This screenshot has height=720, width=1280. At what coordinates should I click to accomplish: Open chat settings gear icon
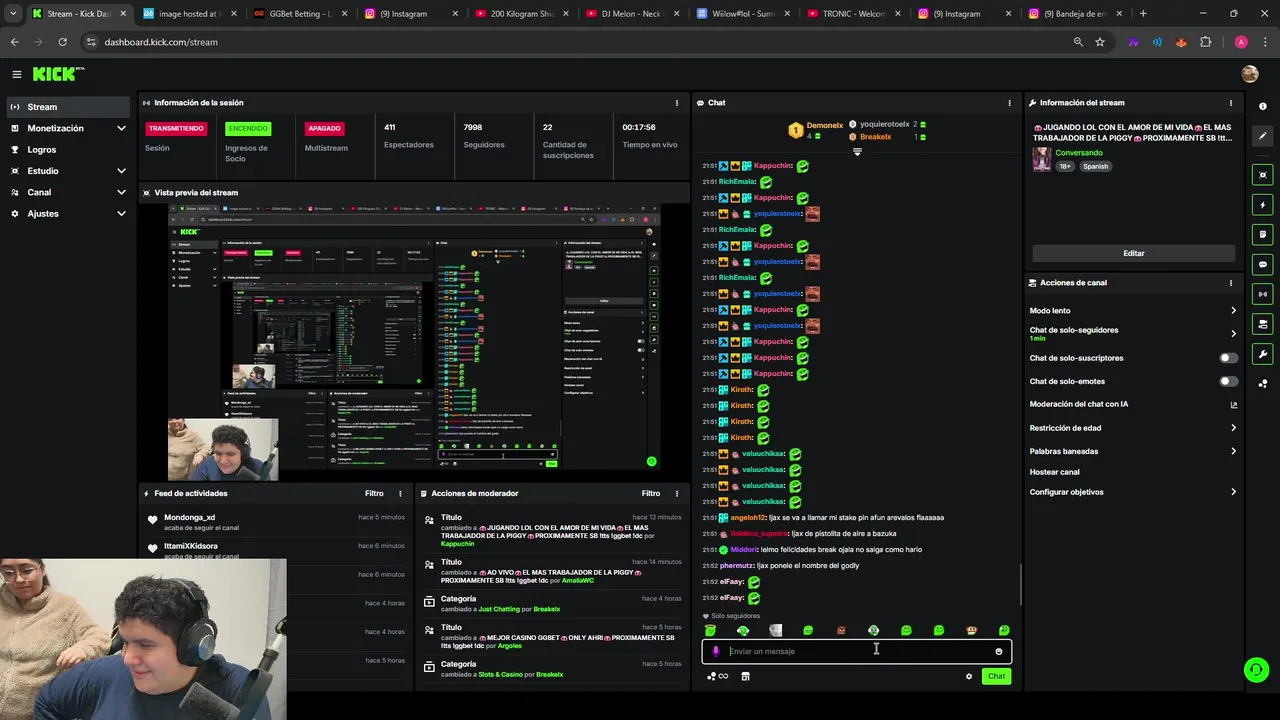968,676
